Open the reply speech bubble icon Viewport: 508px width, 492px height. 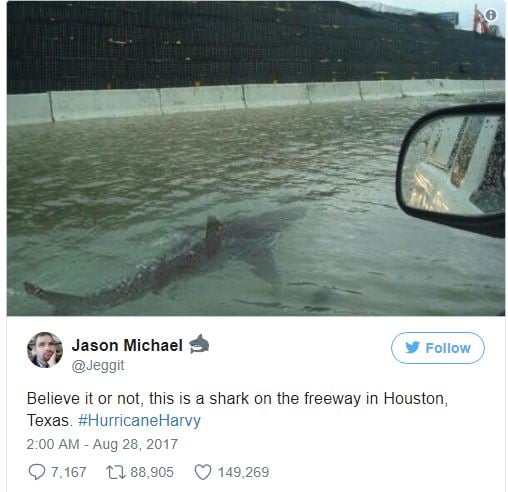click(36, 472)
